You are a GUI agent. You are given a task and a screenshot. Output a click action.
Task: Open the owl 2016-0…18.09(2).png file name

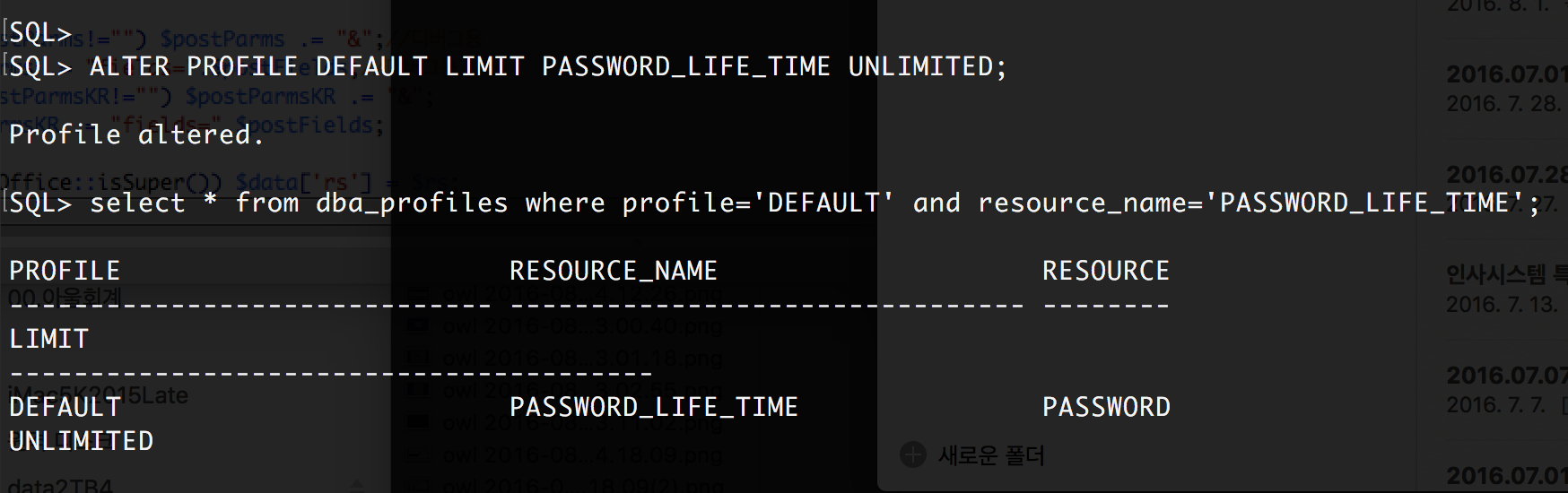point(582,487)
